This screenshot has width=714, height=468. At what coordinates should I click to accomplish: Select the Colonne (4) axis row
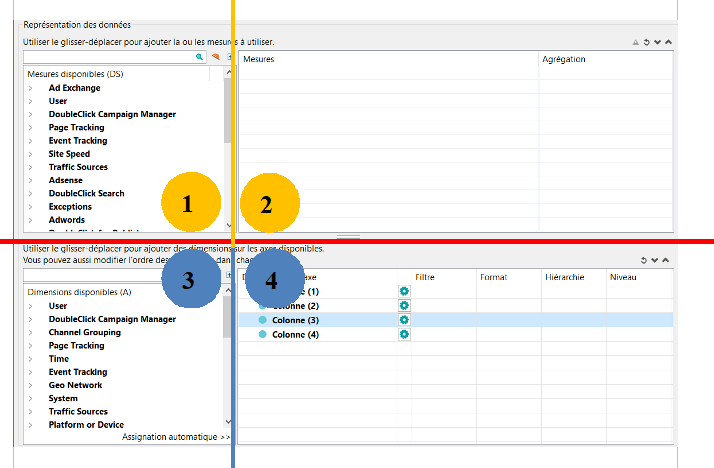point(295,334)
